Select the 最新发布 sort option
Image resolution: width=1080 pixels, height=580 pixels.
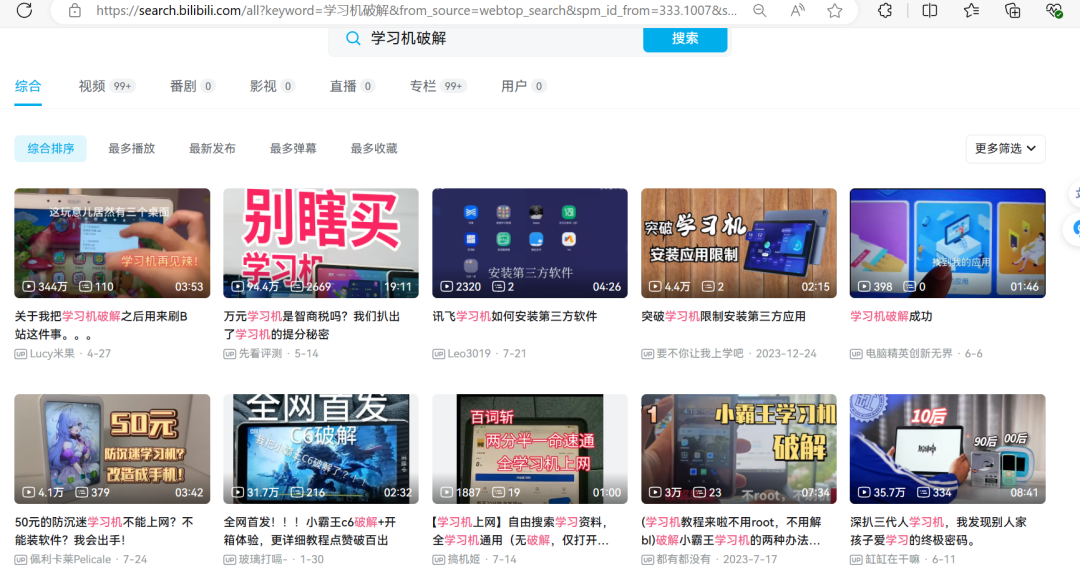point(212,148)
